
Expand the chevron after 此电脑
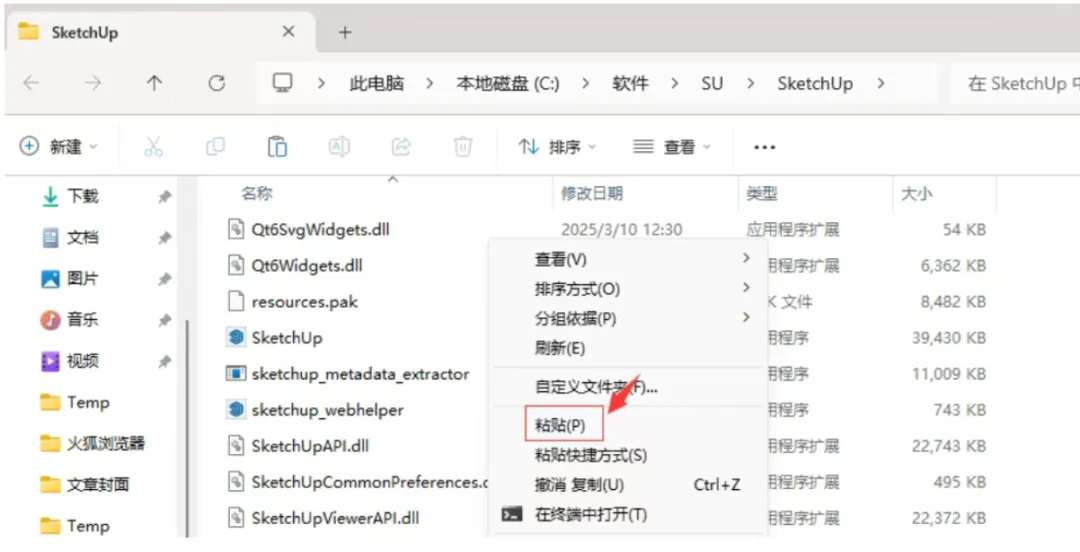click(430, 83)
